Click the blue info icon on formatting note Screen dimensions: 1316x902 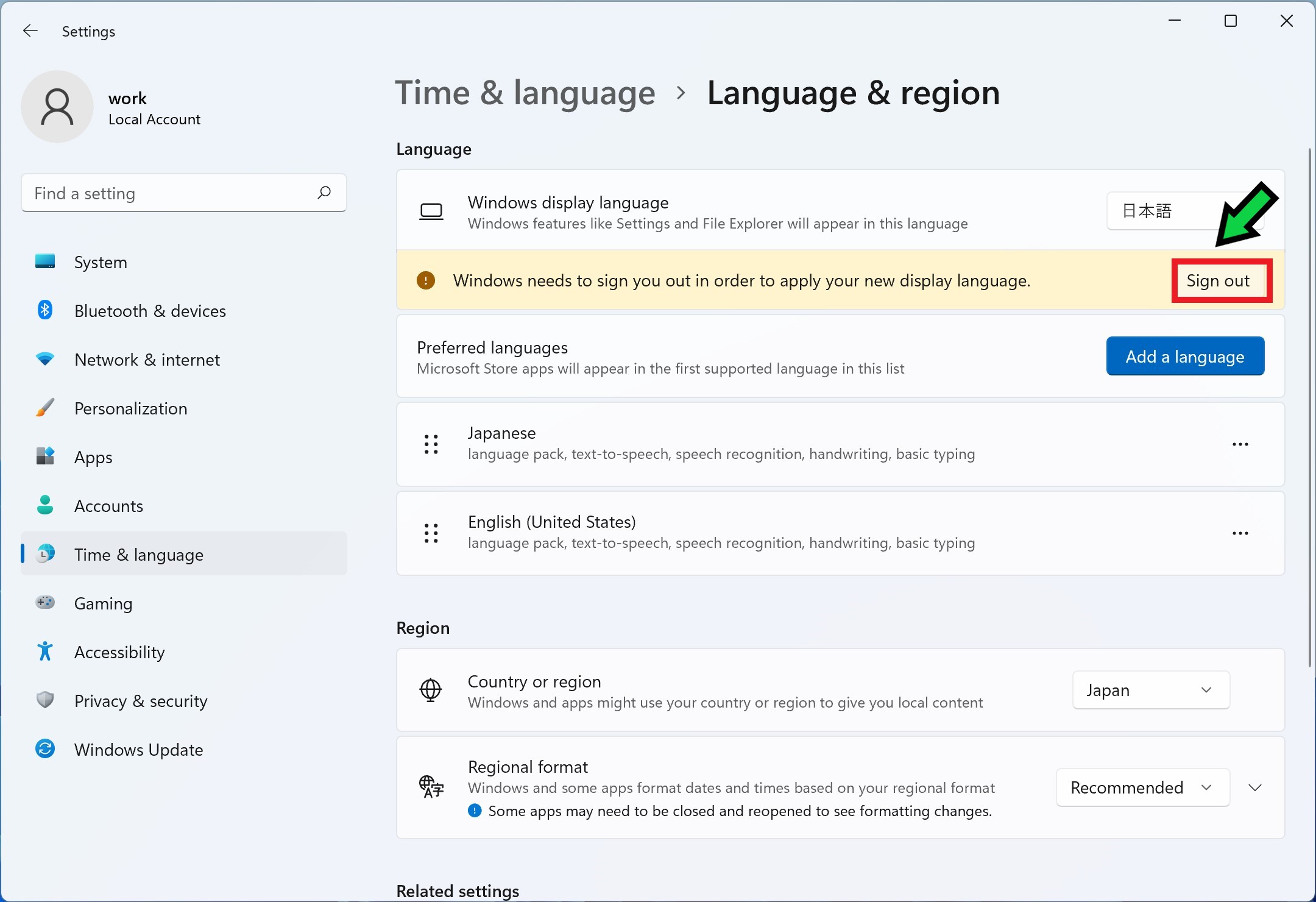tap(475, 811)
